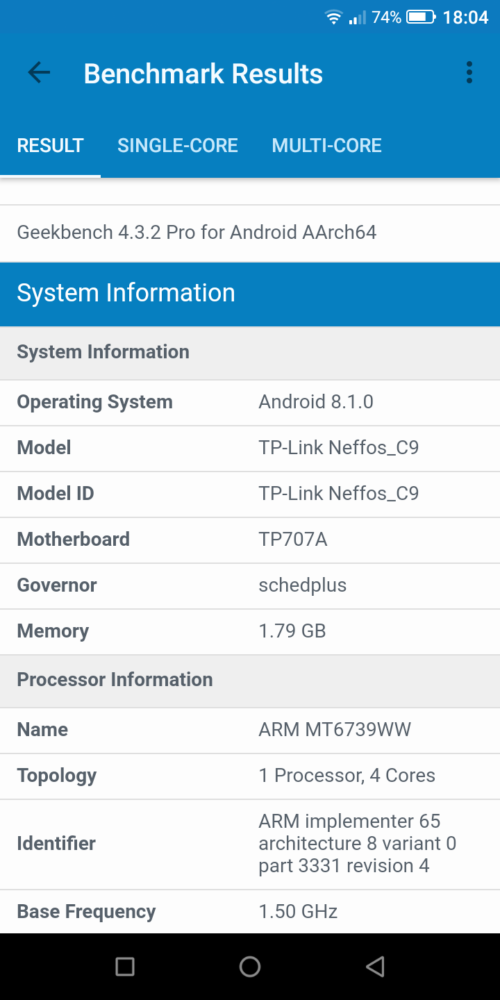Tap the processor Name label

[x=42, y=730]
